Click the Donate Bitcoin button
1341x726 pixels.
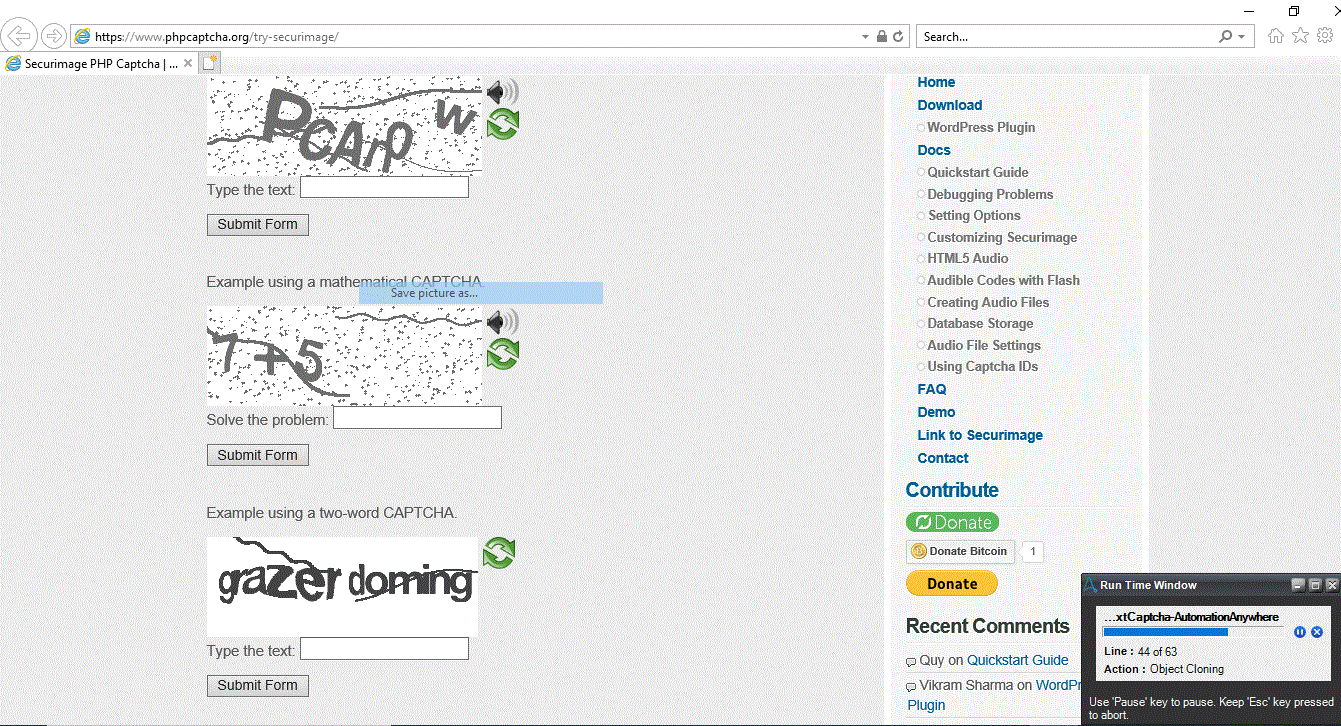(960, 551)
